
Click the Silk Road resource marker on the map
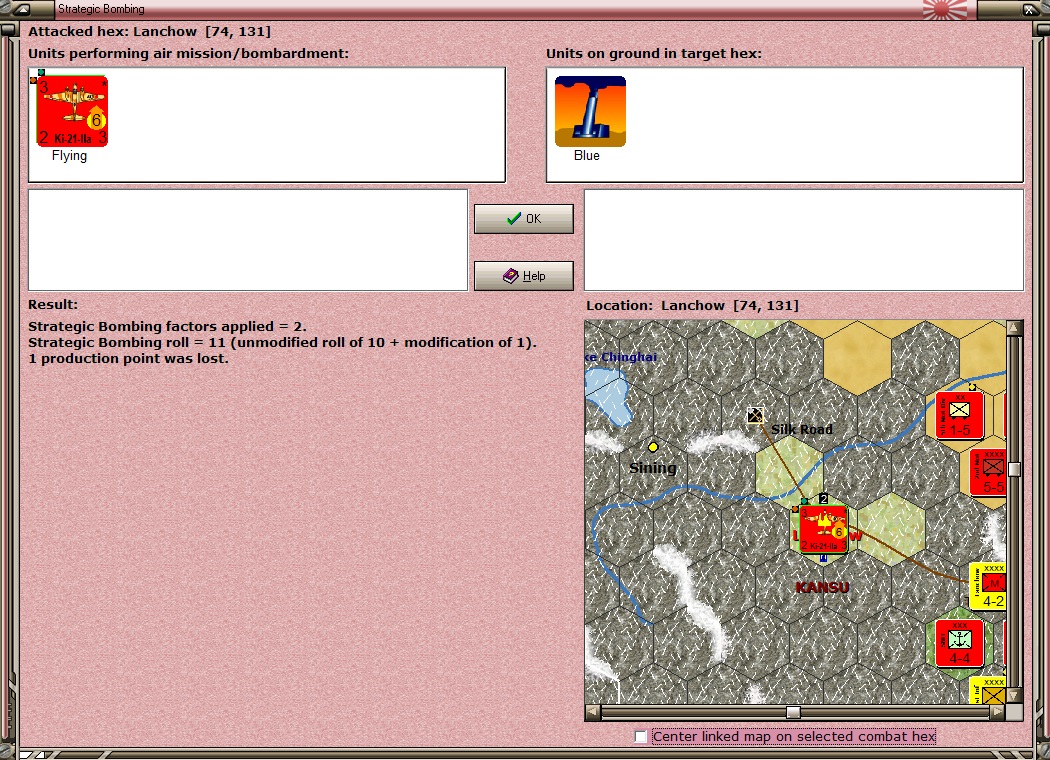coord(755,415)
